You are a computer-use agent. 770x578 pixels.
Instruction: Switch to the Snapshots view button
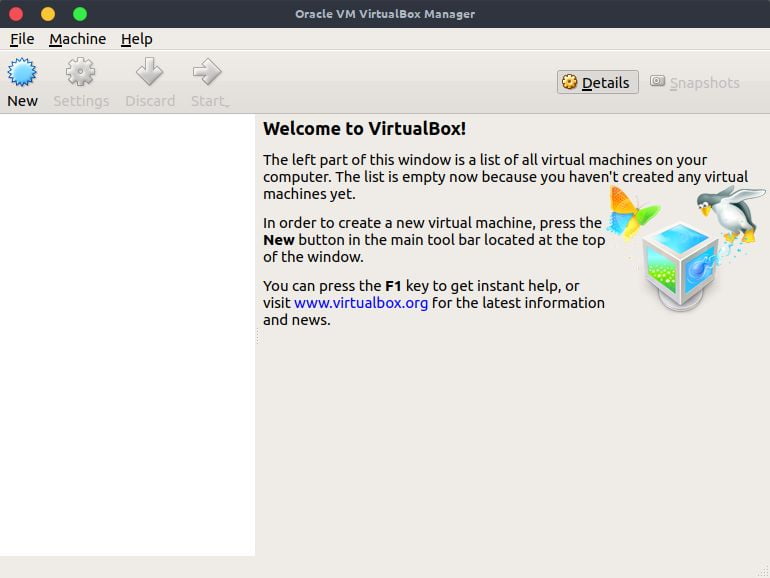click(694, 82)
